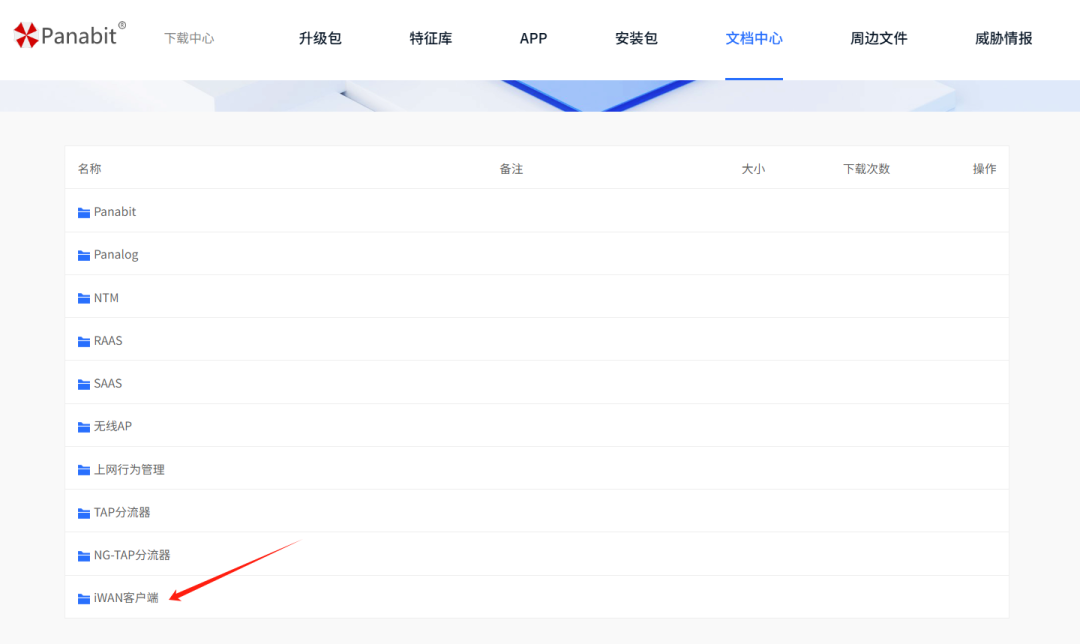
Task: Open the NG-TAP分流器 folder icon
Action: pos(84,554)
